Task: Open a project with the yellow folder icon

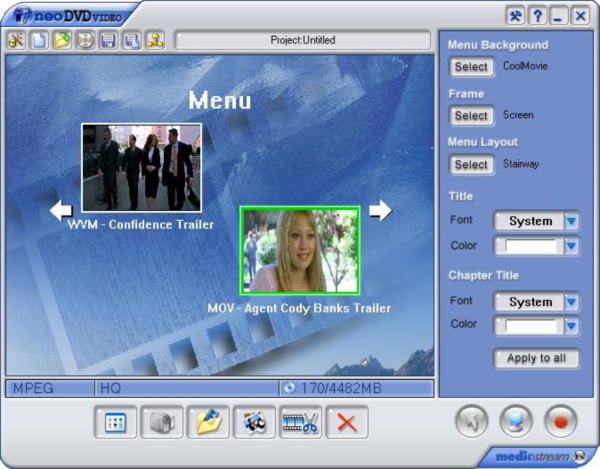Action: point(59,41)
